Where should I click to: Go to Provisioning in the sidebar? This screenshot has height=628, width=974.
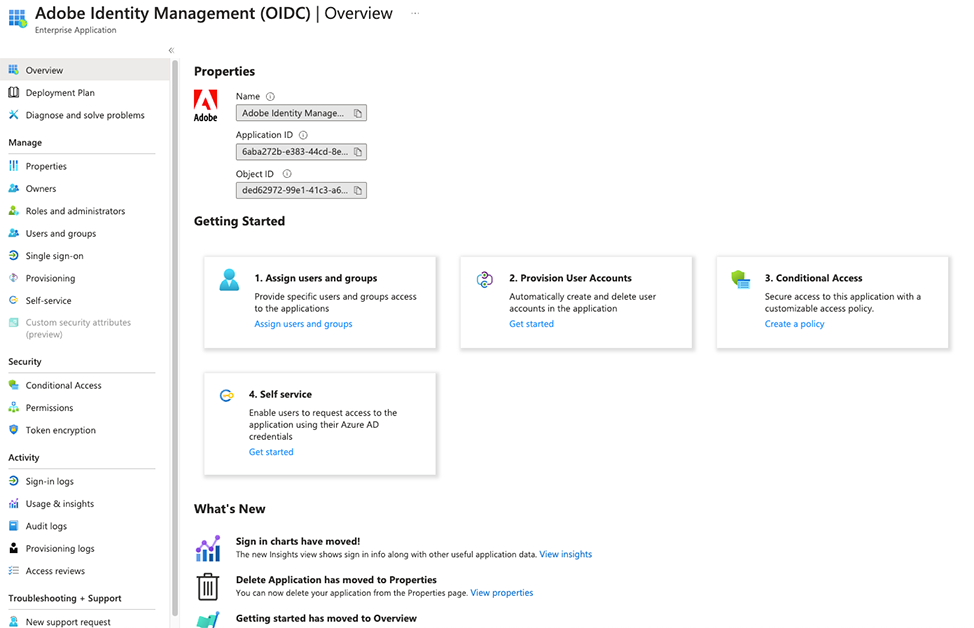[50, 278]
